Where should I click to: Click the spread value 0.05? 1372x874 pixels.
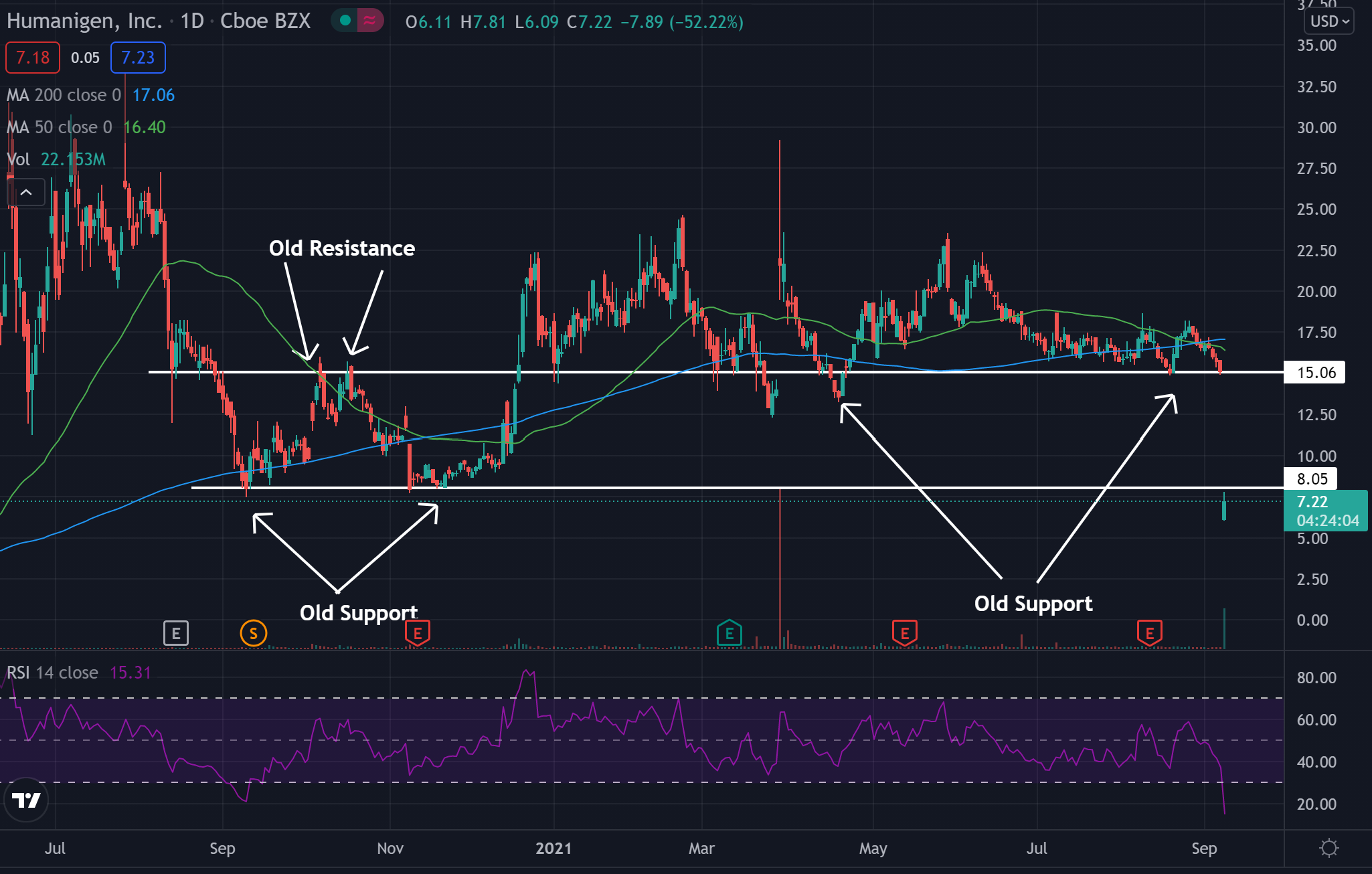pyautogui.click(x=85, y=58)
